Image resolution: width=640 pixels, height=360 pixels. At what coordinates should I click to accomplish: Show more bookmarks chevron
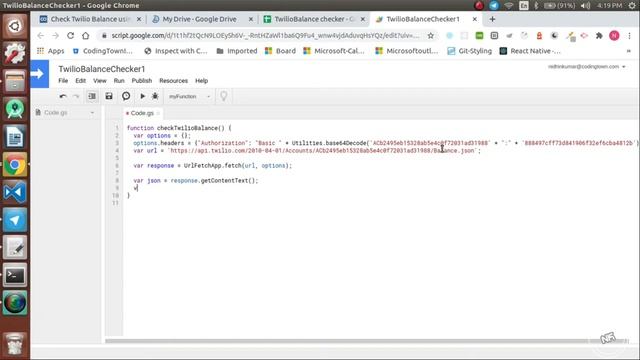[629, 51]
